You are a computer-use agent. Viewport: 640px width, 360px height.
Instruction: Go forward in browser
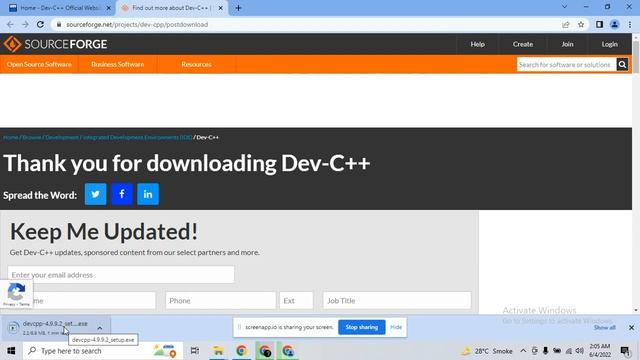pyautogui.click(x=25, y=24)
